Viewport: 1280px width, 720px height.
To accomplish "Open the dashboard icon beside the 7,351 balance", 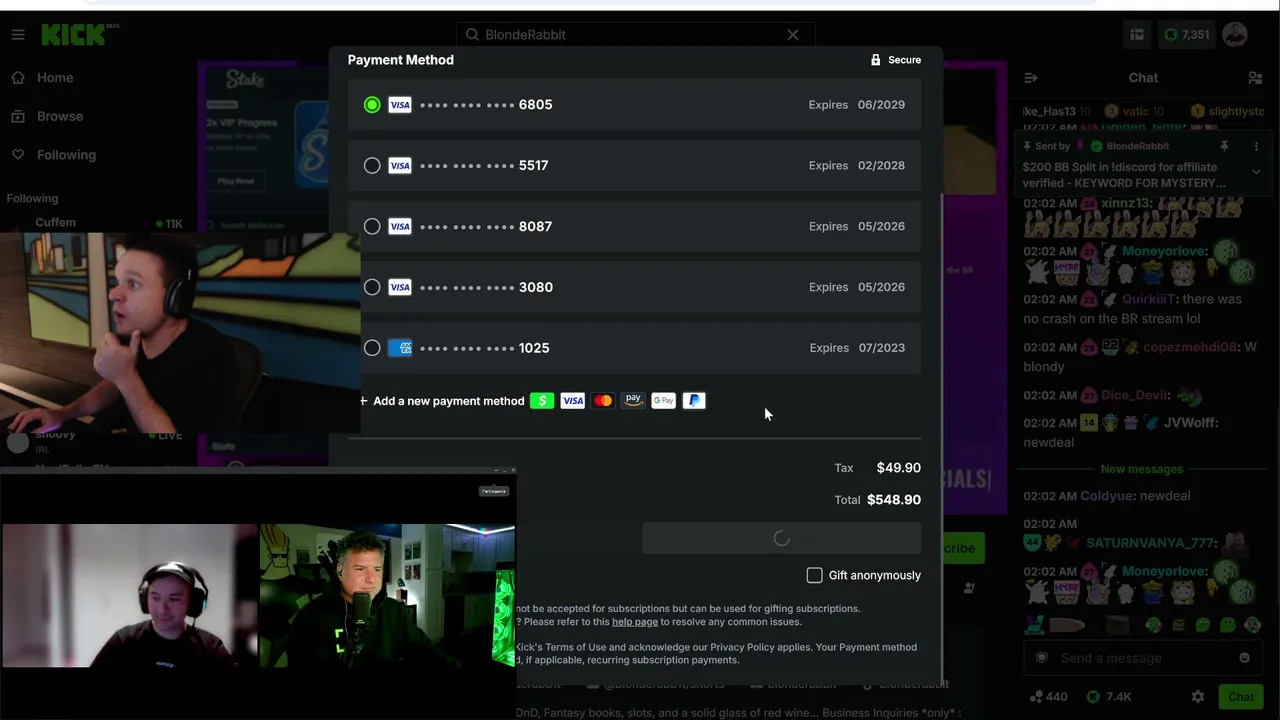I will click(x=1137, y=35).
